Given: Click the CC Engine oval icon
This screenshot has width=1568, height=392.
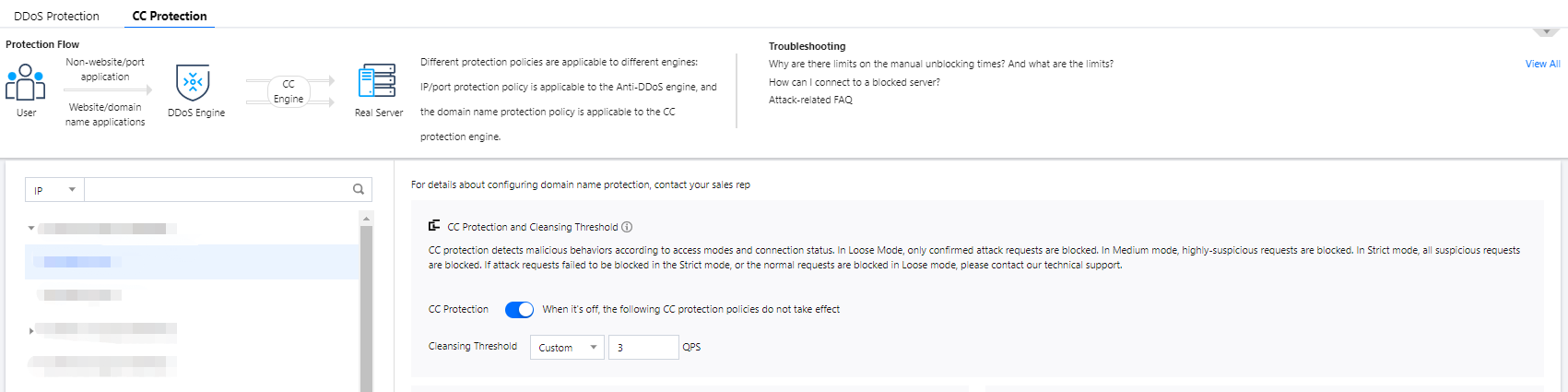Looking at the screenshot, I should pyautogui.click(x=289, y=91).
